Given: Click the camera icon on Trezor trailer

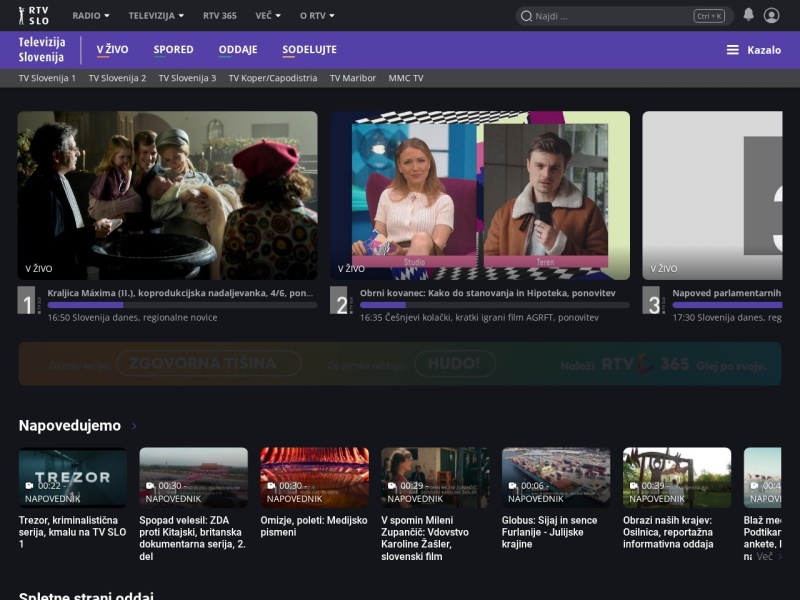Looking at the screenshot, I should click(x=29, y=486).
